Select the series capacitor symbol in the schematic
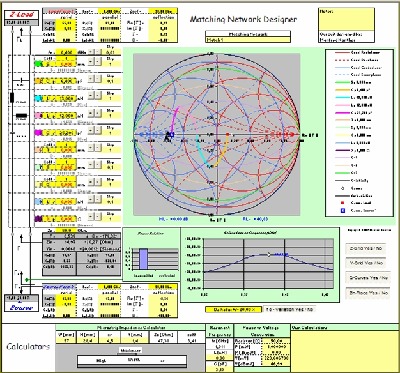Viewport: 400px width, 373px height. pos(21,81)
